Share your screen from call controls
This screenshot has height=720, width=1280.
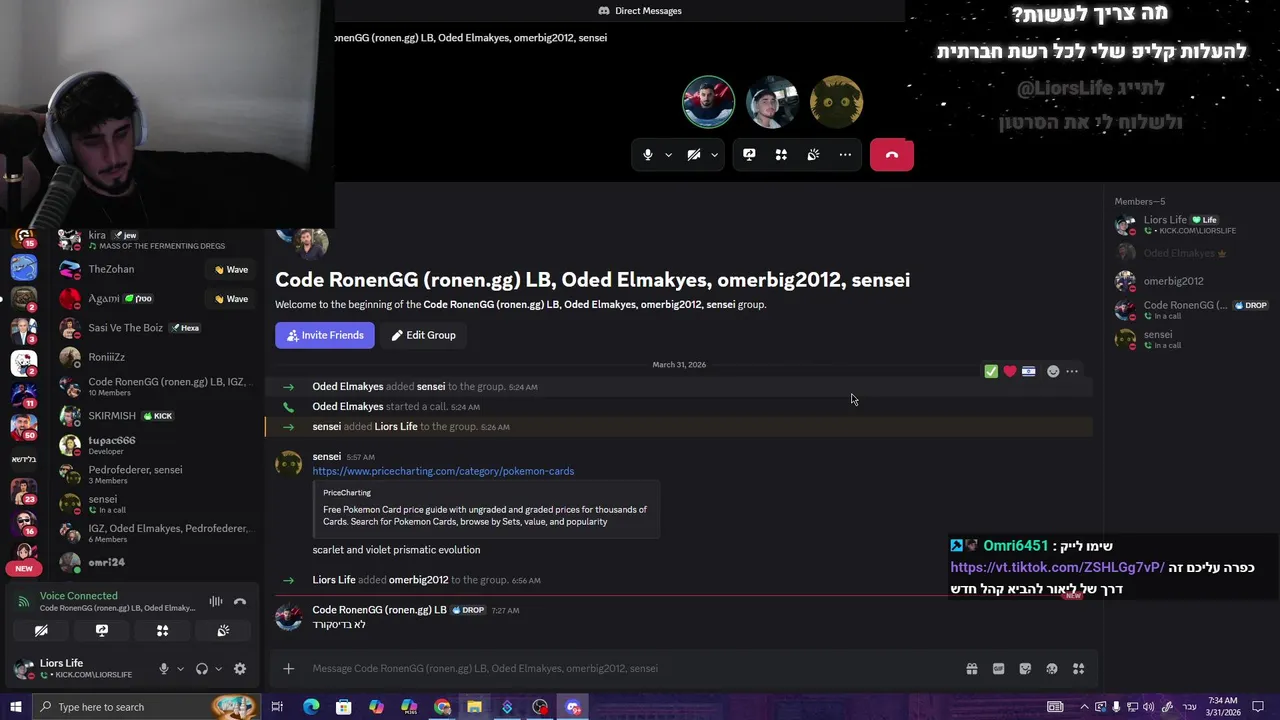click(x=749, y=155)
